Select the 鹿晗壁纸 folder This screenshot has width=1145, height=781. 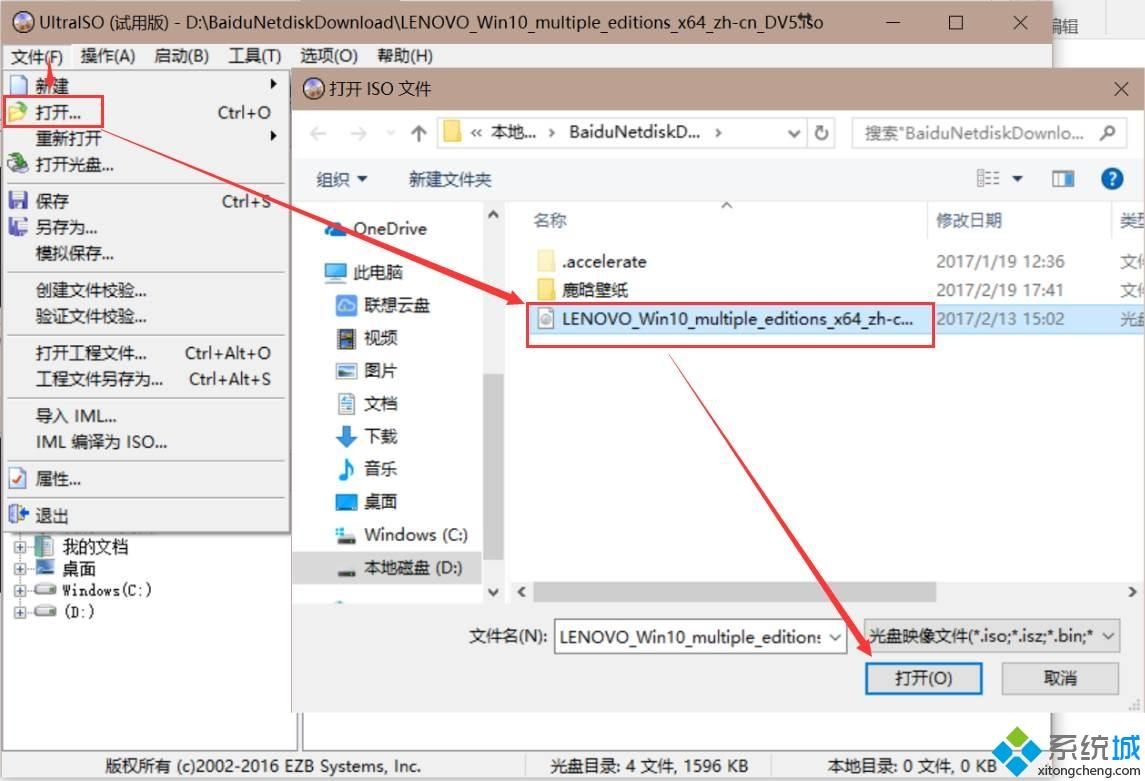pos(583,290)
